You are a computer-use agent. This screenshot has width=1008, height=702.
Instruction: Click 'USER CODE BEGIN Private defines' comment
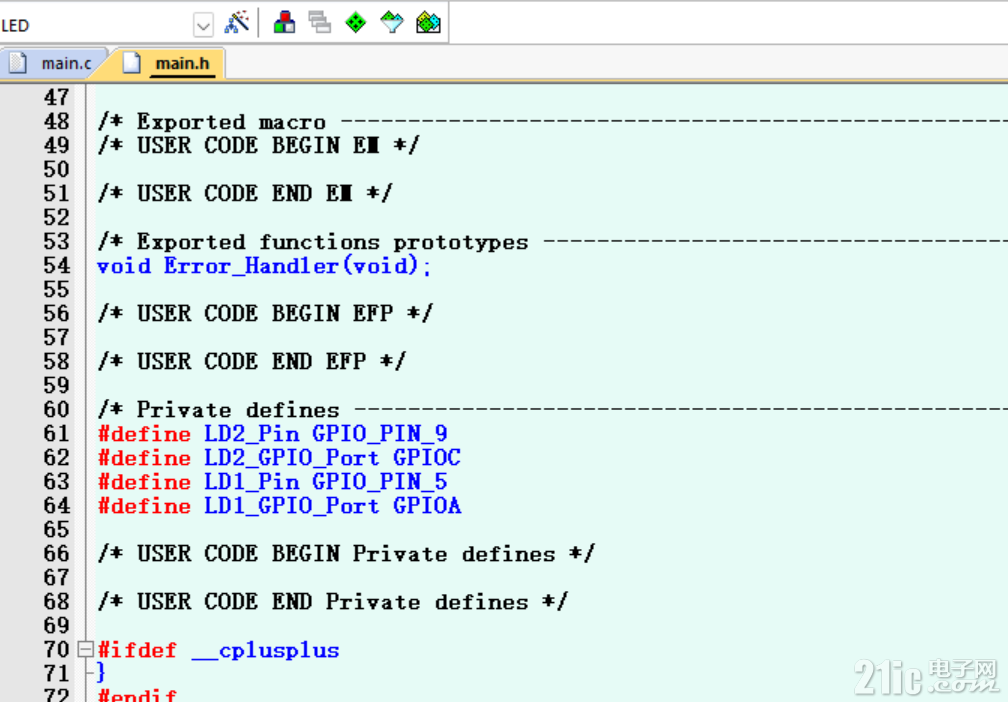[x=346, y=554]
